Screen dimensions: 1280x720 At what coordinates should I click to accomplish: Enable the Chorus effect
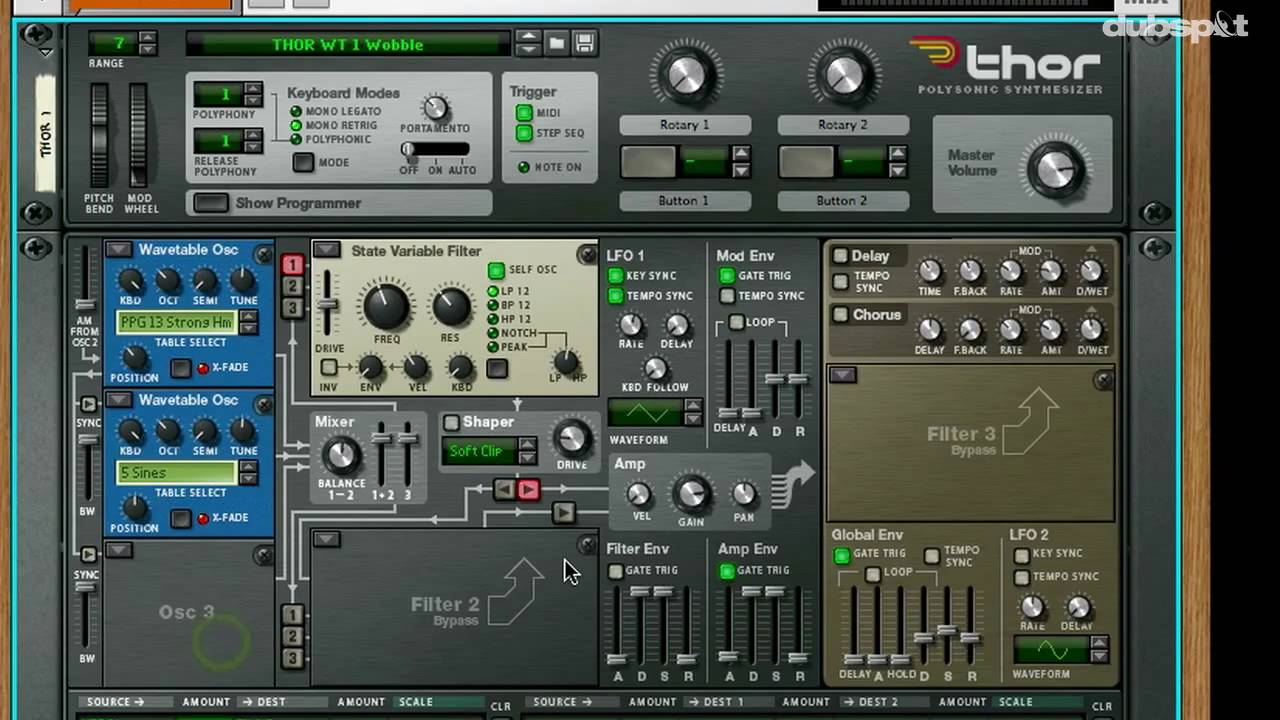841,315
